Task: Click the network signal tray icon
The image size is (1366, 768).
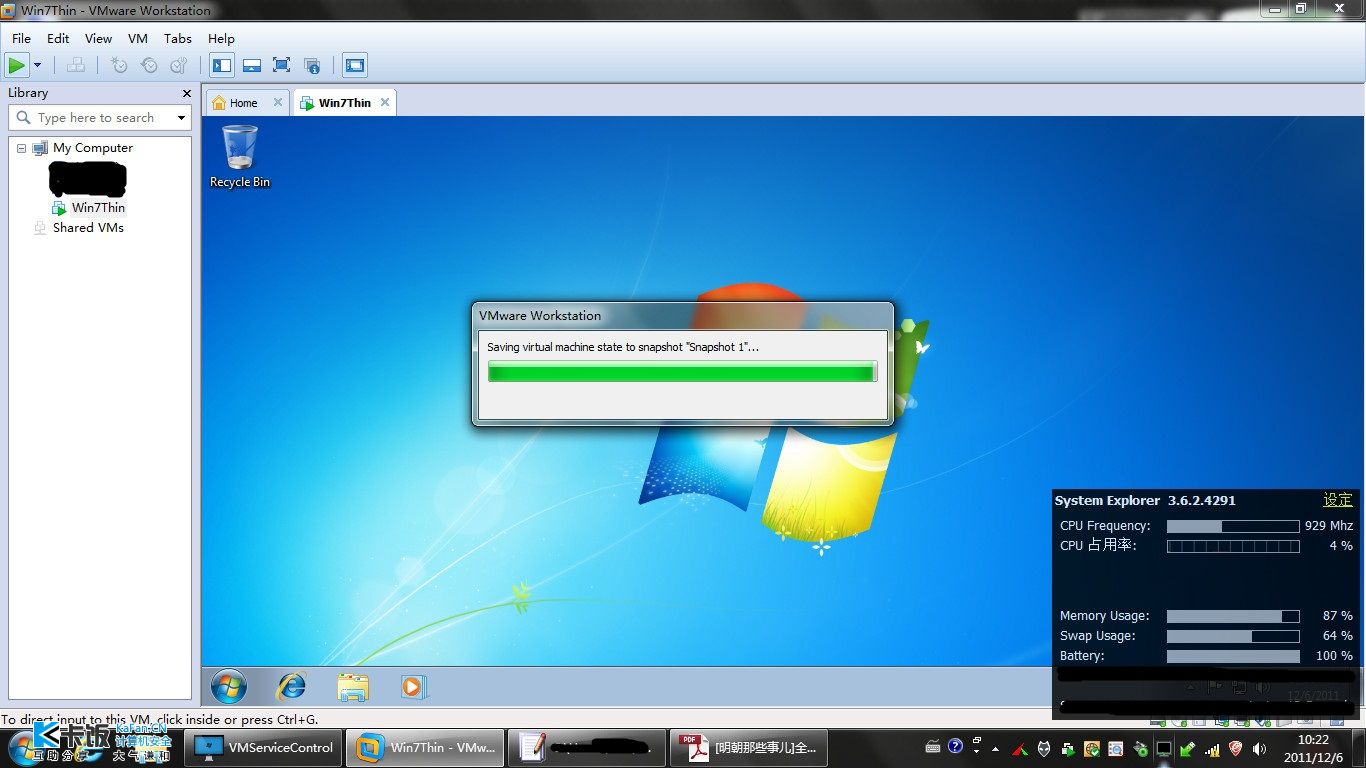Action: [x=1212, y=749]
